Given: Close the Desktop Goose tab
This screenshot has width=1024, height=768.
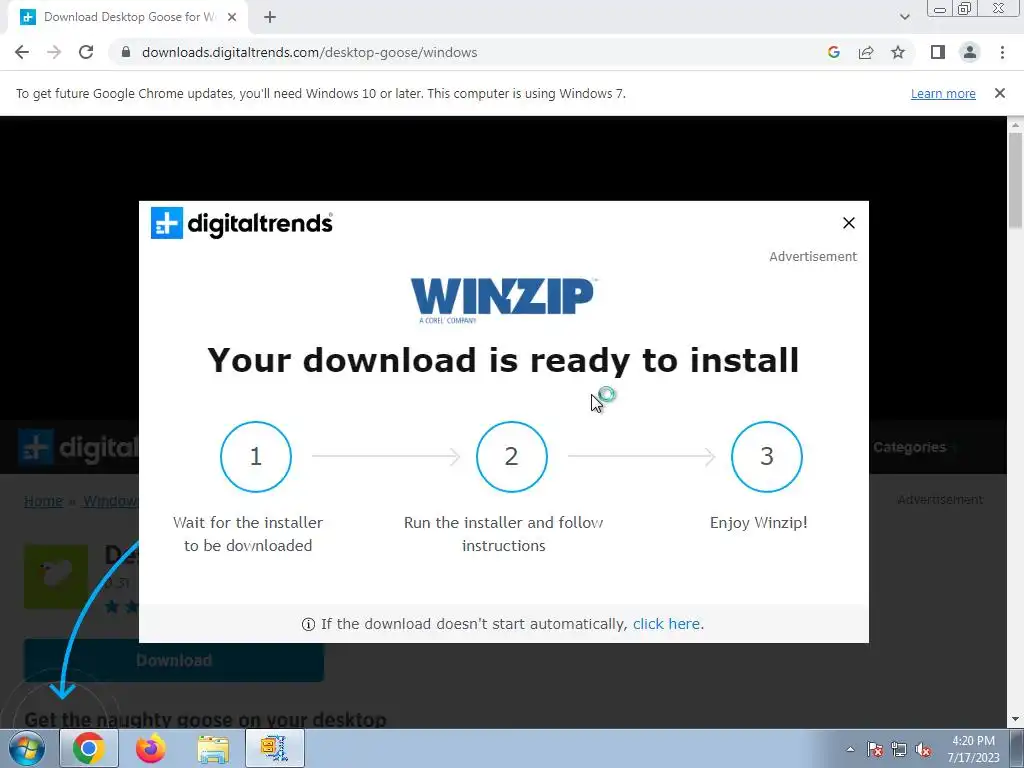Looking at the screenshot, I should pyautogui.click(x=232, y=18).
